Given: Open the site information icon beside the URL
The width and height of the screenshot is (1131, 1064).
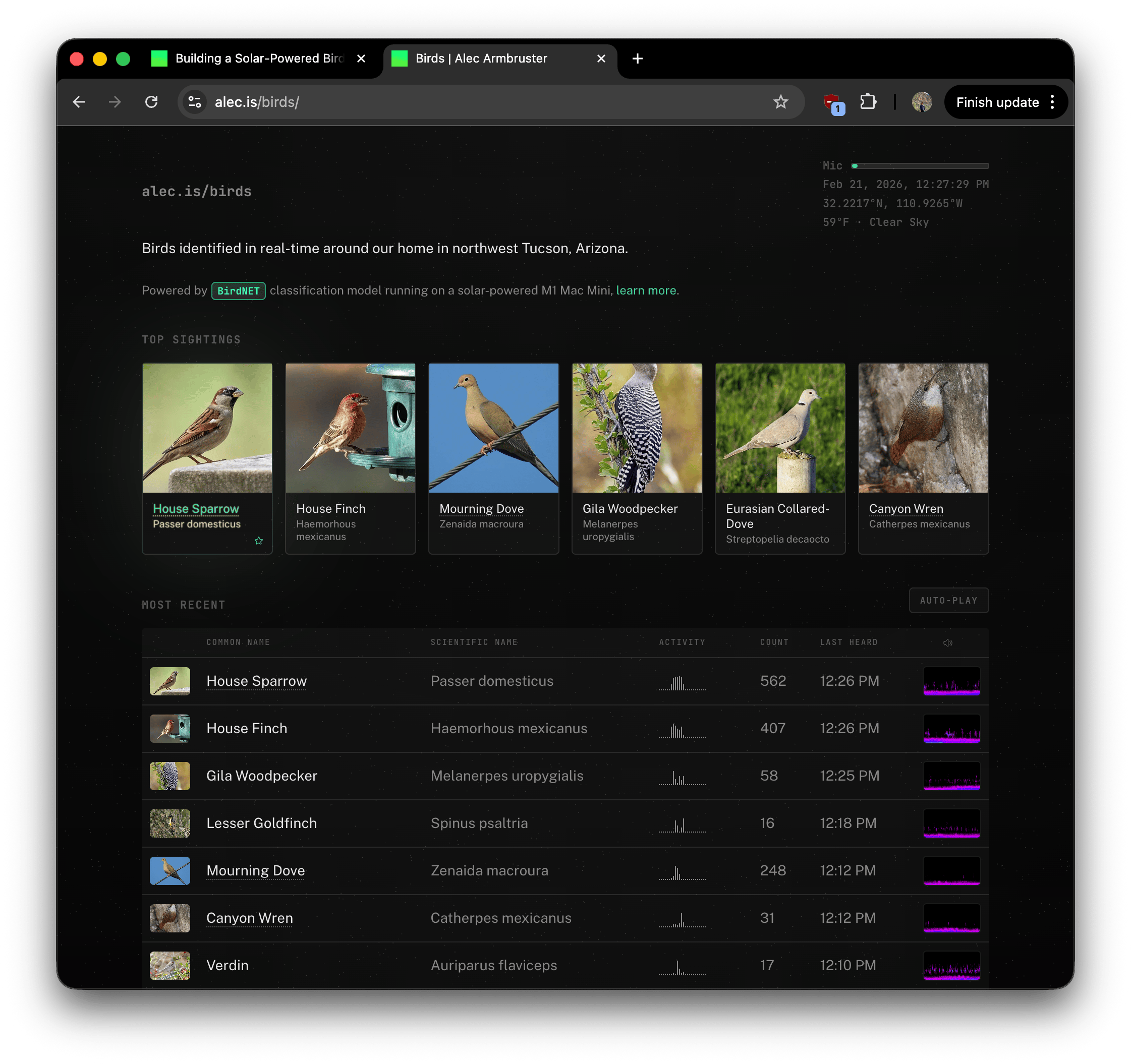Looking at the screenshot, I should click(195, 102).
